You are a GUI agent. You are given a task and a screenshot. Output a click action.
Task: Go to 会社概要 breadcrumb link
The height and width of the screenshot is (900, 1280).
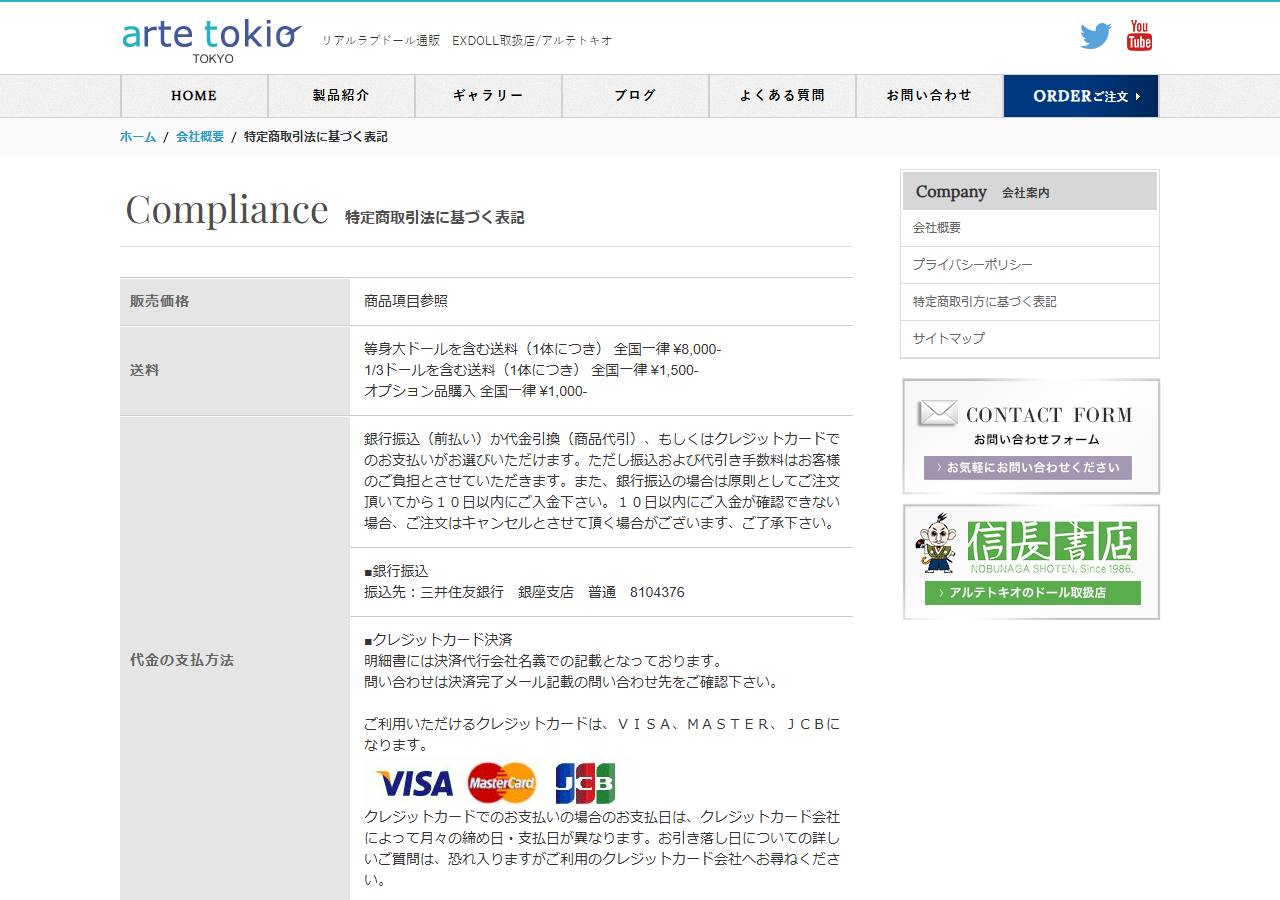(x=200, y=137)
